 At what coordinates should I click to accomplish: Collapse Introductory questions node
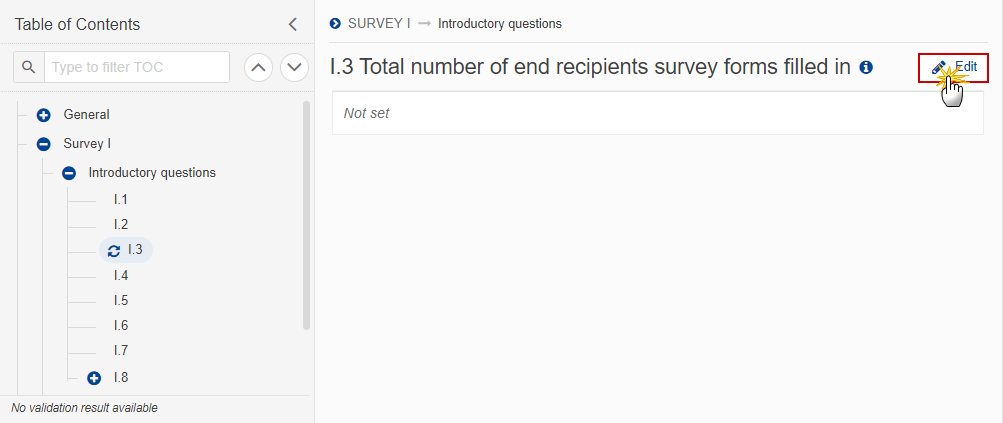tap(69, 173)
